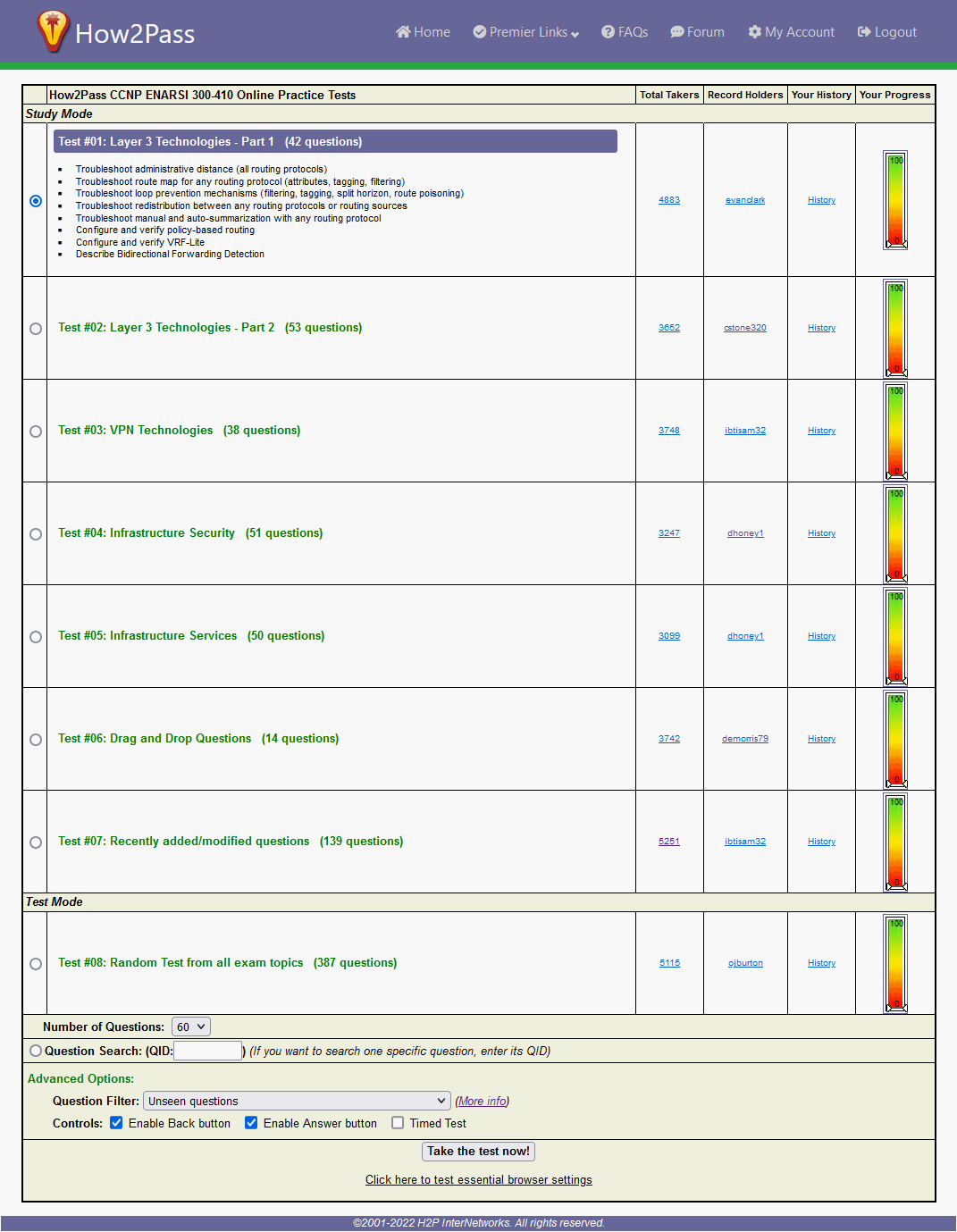The height and width of the screenshot is (1232, 957).
Task: Open record holder cstone320 profile
Action: point(745,328)
